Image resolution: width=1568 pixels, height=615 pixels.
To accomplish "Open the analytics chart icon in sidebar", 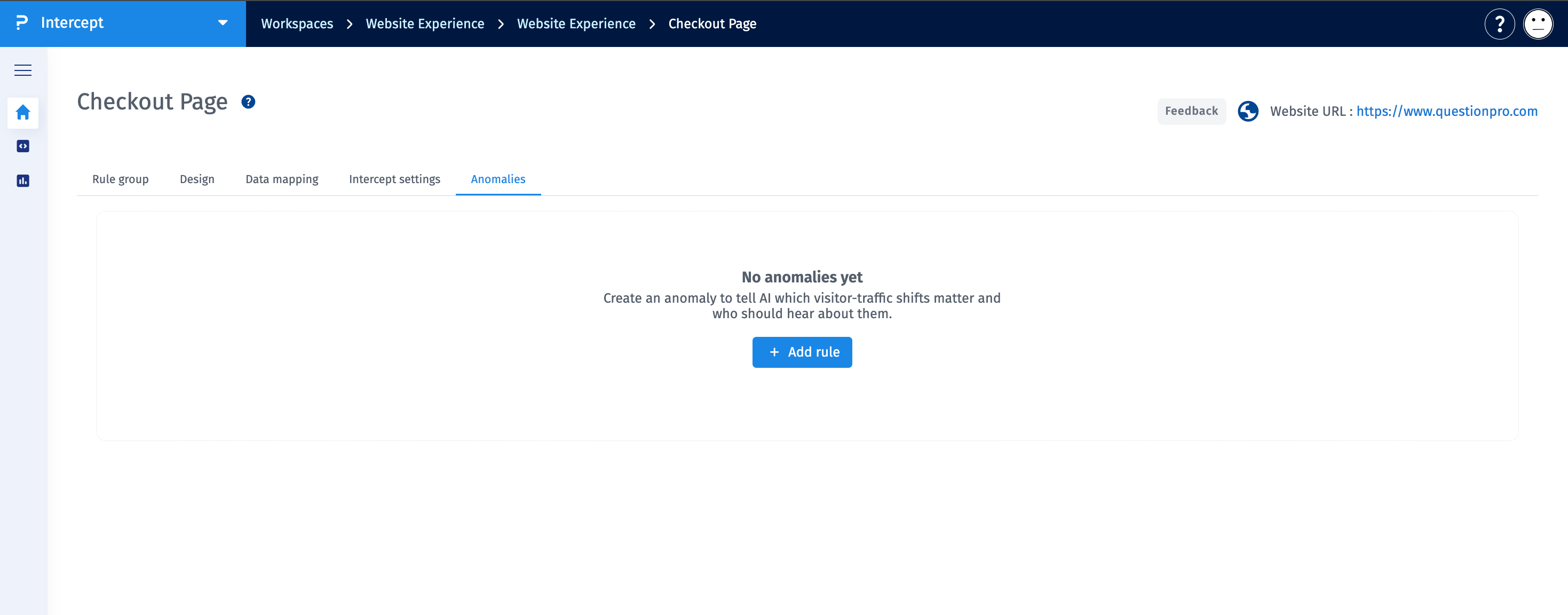I will (22, 181).
